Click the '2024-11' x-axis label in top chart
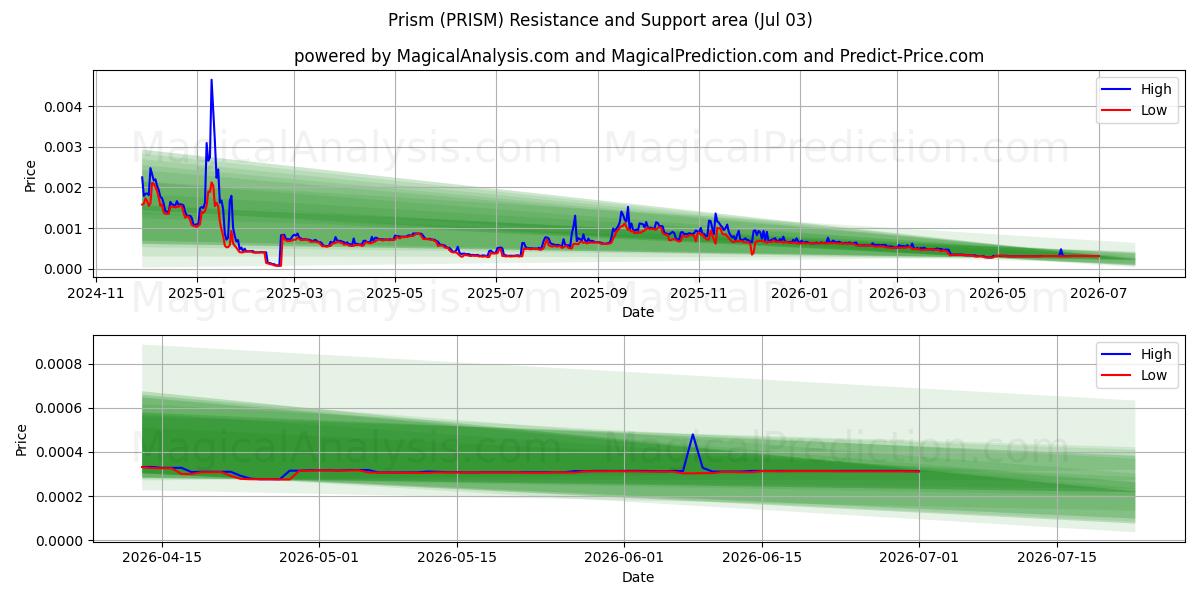Viewport: 1200px width, 600px height. [96, 293]
